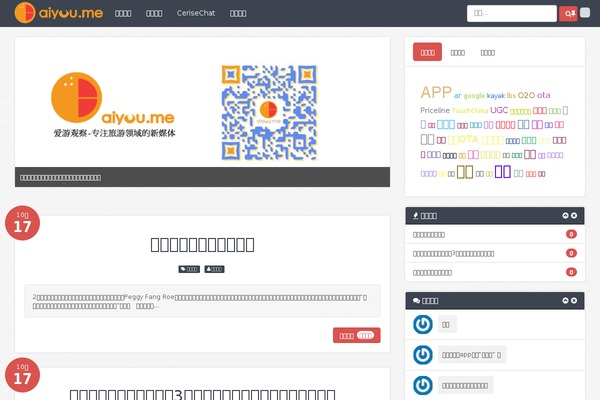Click the dark badge with the user icon
This screenshot has height=400, width=600.
(214, 269)
